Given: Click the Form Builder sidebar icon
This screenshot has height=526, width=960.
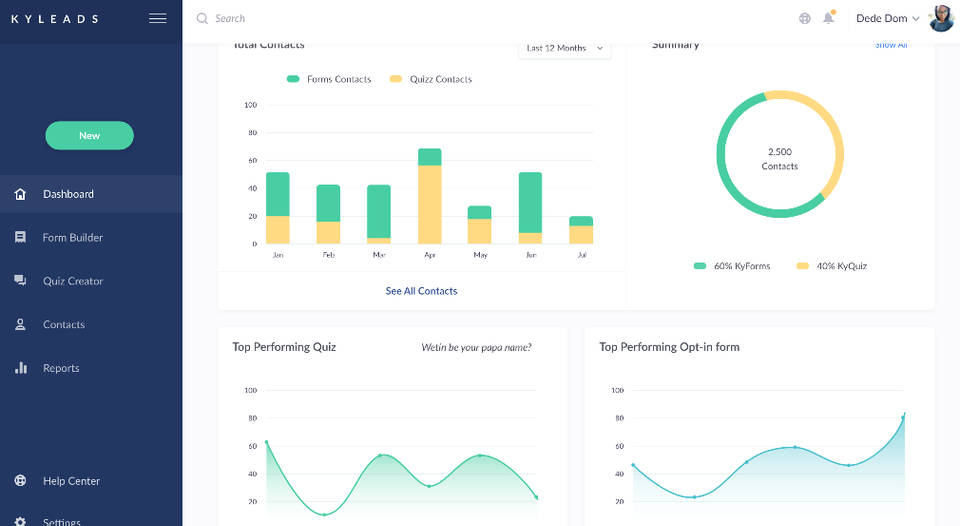Looking at the screenshot, I should (20, 238).
